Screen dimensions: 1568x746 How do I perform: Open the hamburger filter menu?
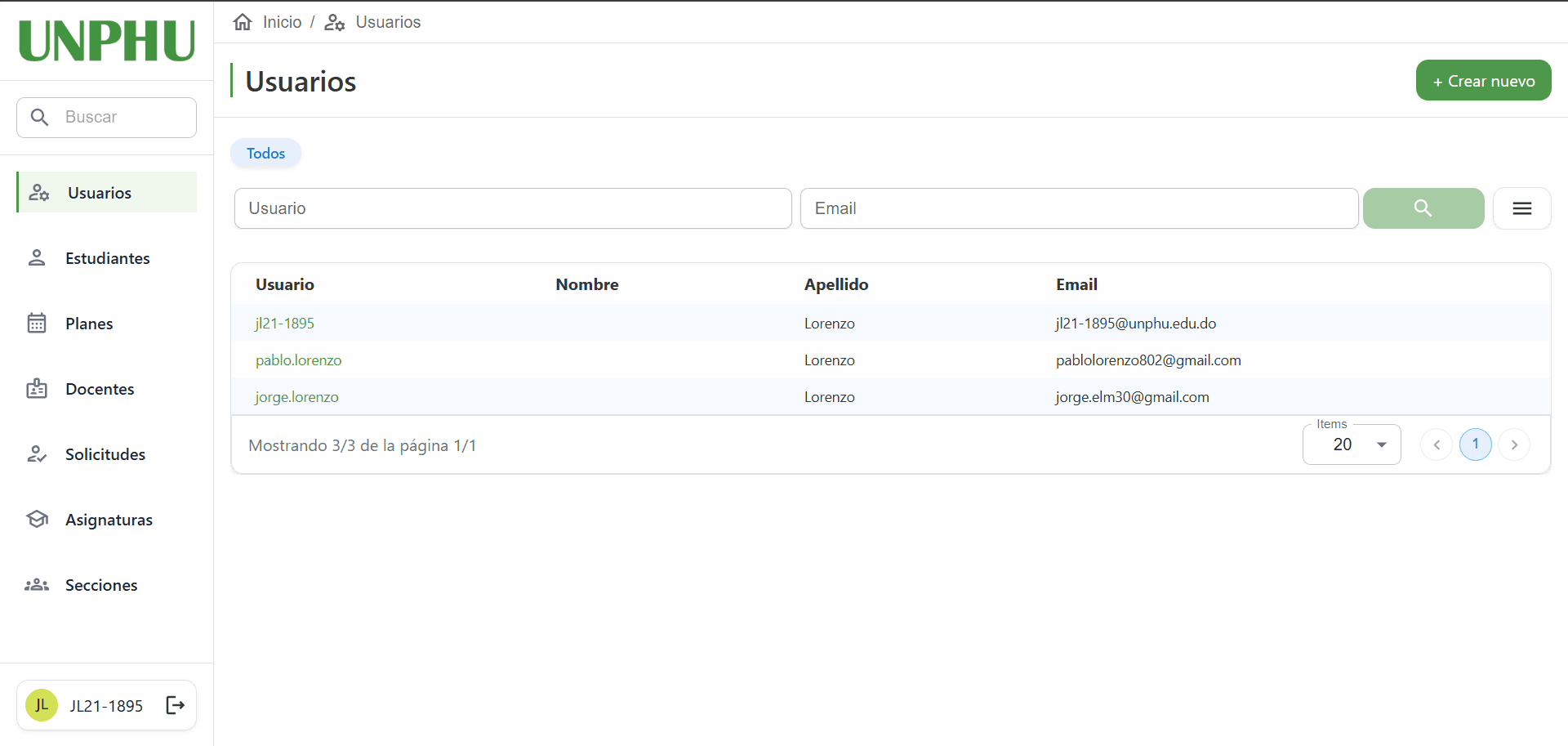1521,208
